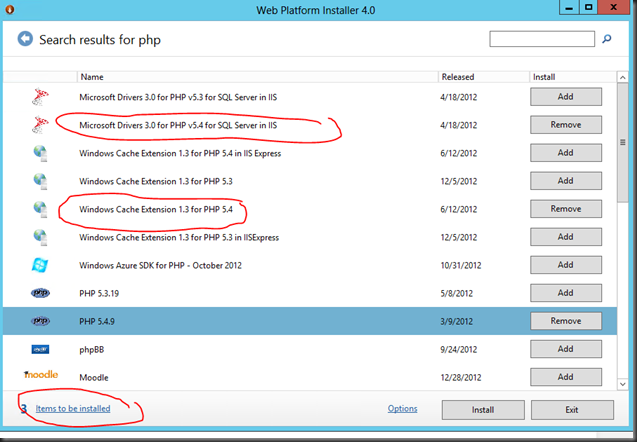Click the search magnifier icon
The image size is (637, 442).
pos(607,39)
